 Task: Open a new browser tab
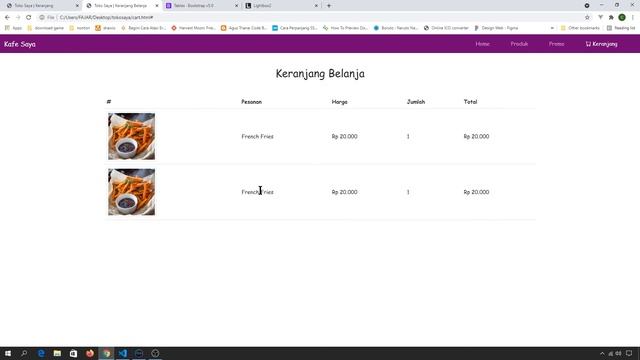[x=329, y=6]
